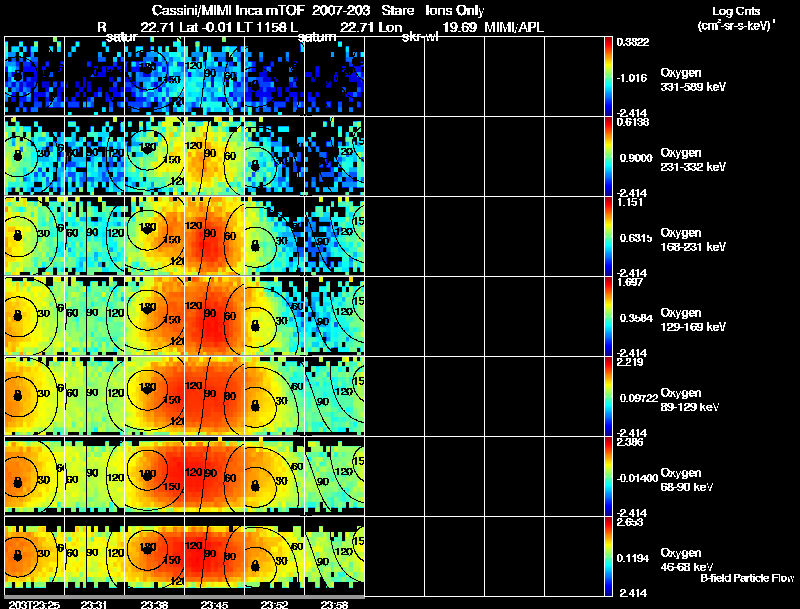Click the 23:52 time axis label
Screen dimensions: 800x609
(274, 604)
